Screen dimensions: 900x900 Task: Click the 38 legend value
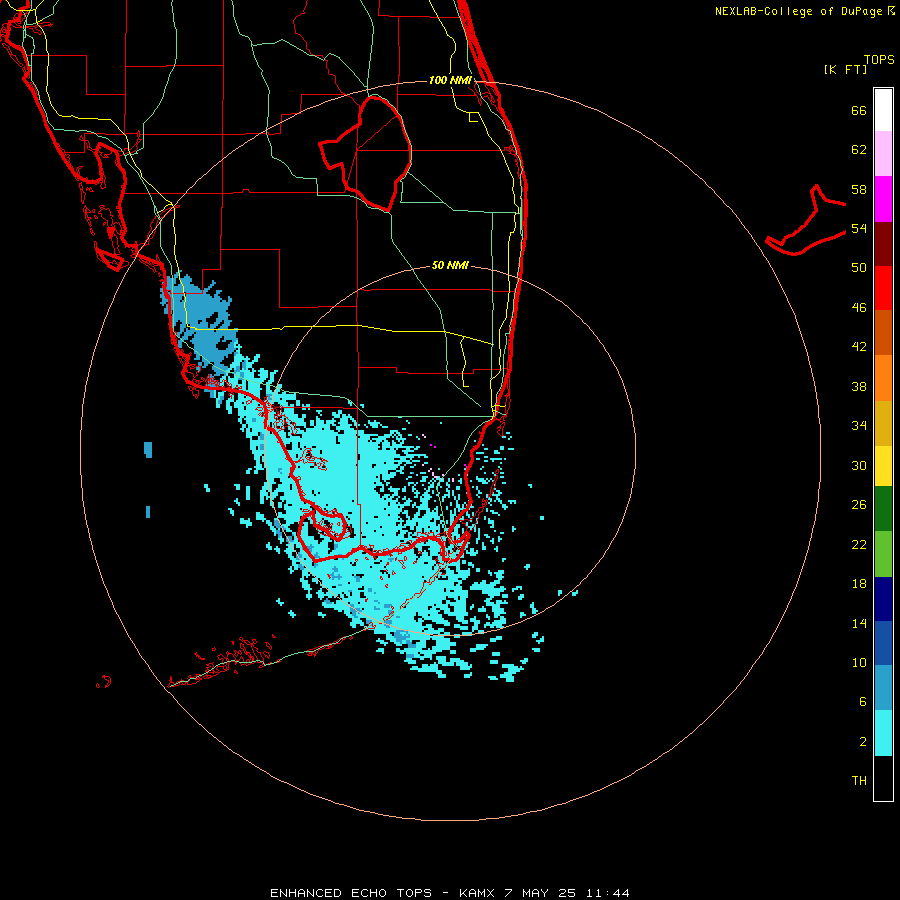point(859,386)
